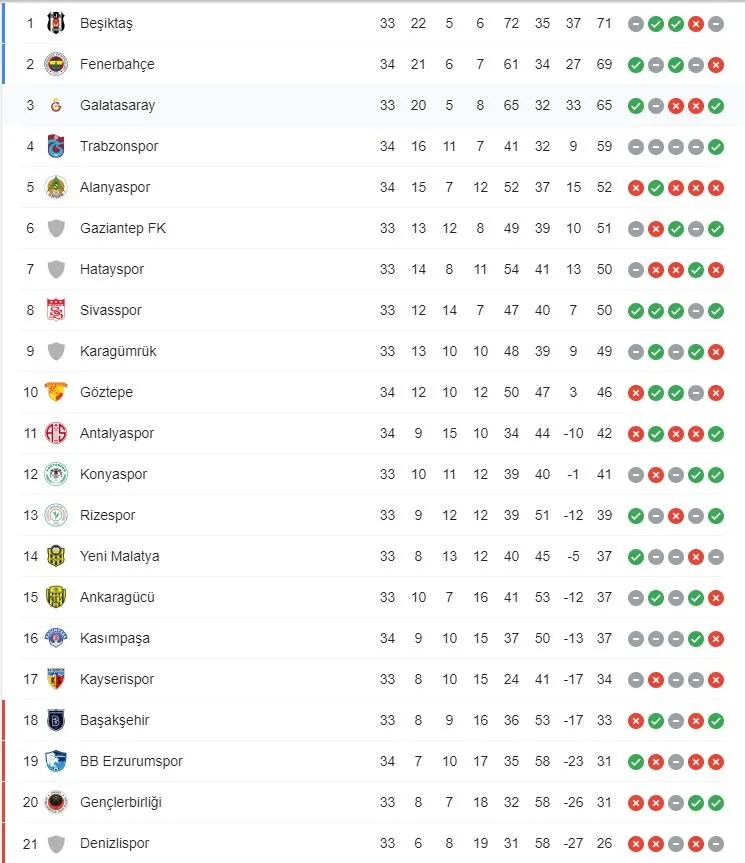Image resolution: width=745 pixels, height=863 pixels.
Task: Click the Göztepe club logo
Action: 56,392
